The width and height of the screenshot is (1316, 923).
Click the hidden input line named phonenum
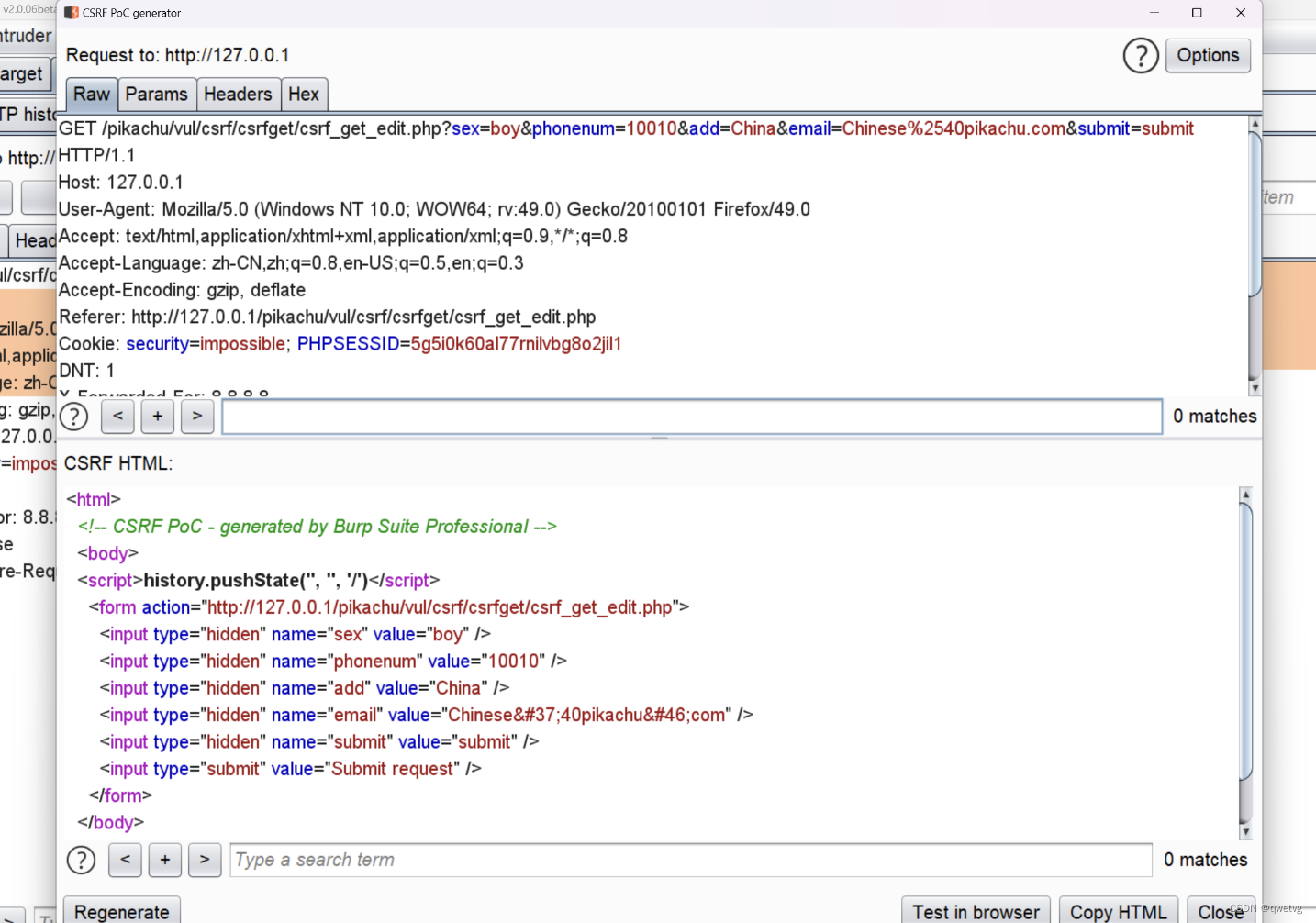[333, 662]
